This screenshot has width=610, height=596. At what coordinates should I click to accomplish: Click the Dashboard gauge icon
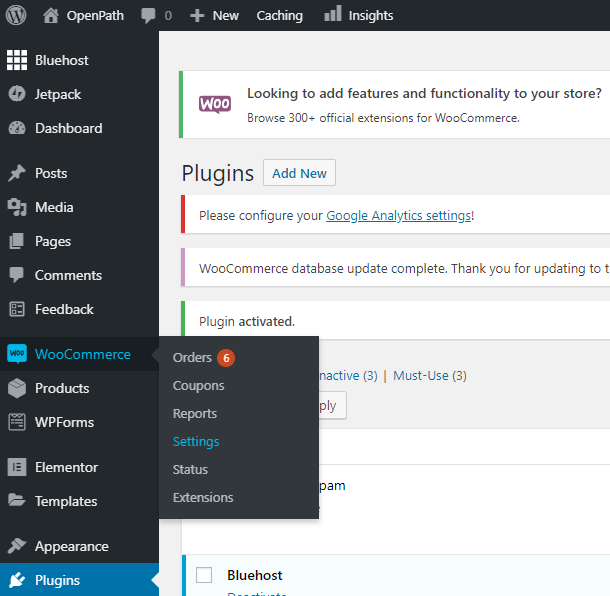(17, 128)
